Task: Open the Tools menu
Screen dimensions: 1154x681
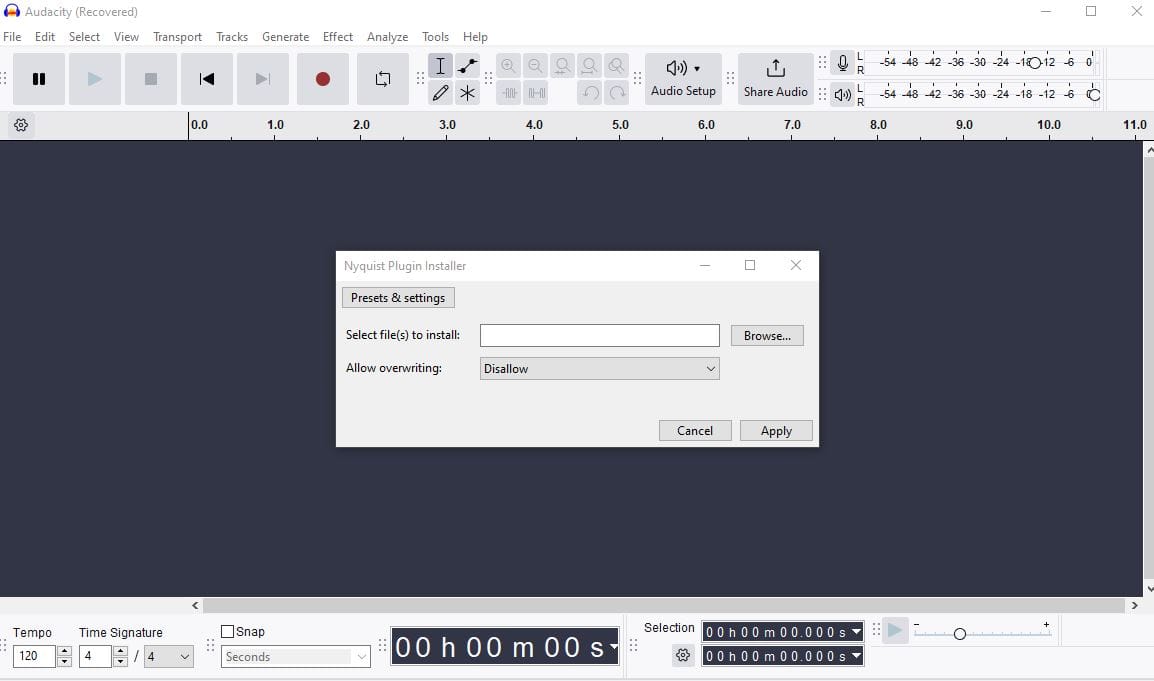Action: 435,37
